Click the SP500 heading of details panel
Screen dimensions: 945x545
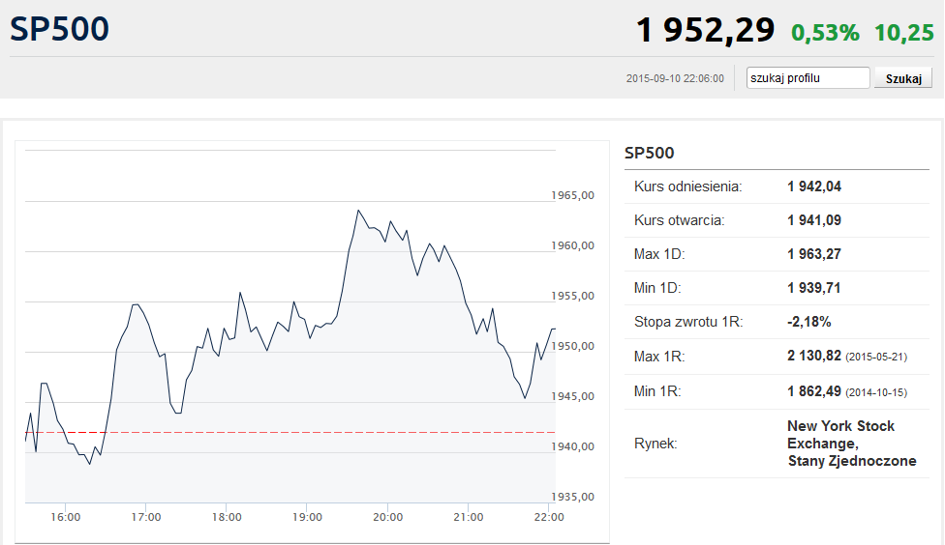(x=649, y=153)
